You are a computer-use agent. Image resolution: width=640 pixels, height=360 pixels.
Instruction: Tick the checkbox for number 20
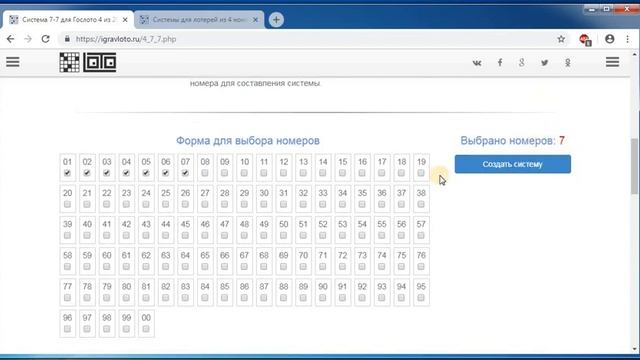tap(67, 204)
